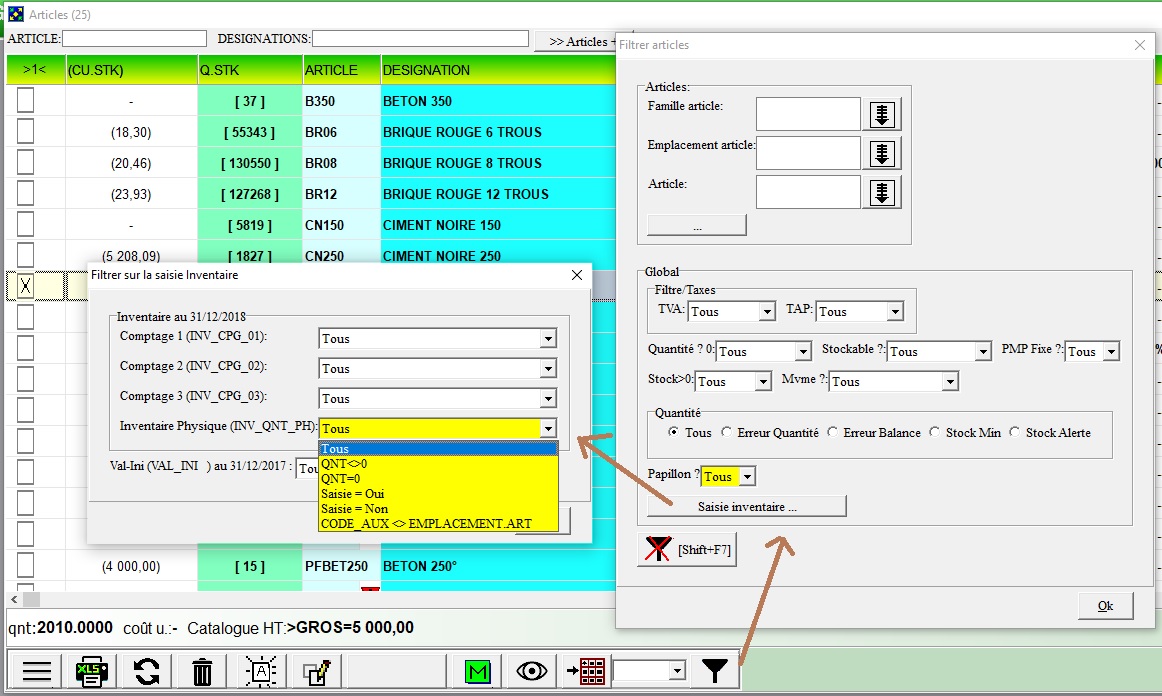Image resolution: width=1162 pixels, height=696 pixels.
Task: Click the select-all 'A' marquee icon
Action: 261,672
